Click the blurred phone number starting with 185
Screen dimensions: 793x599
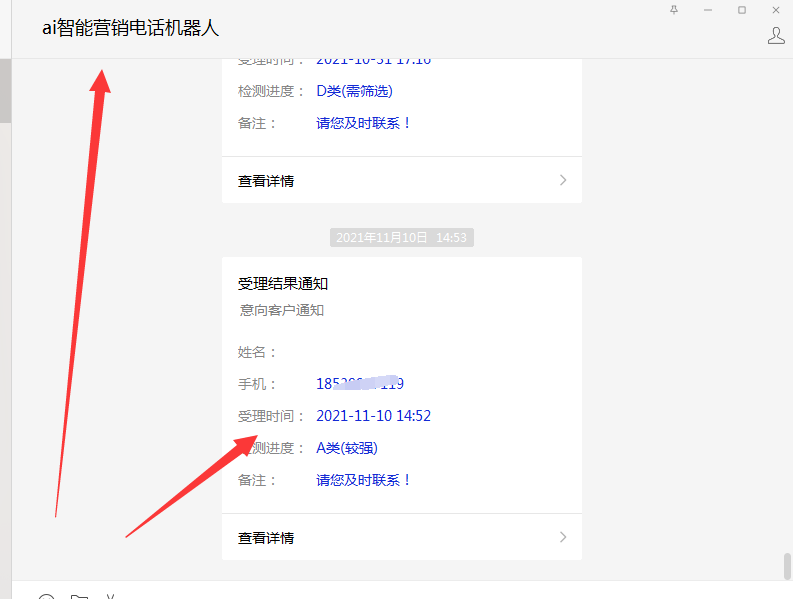coord(360,383)
